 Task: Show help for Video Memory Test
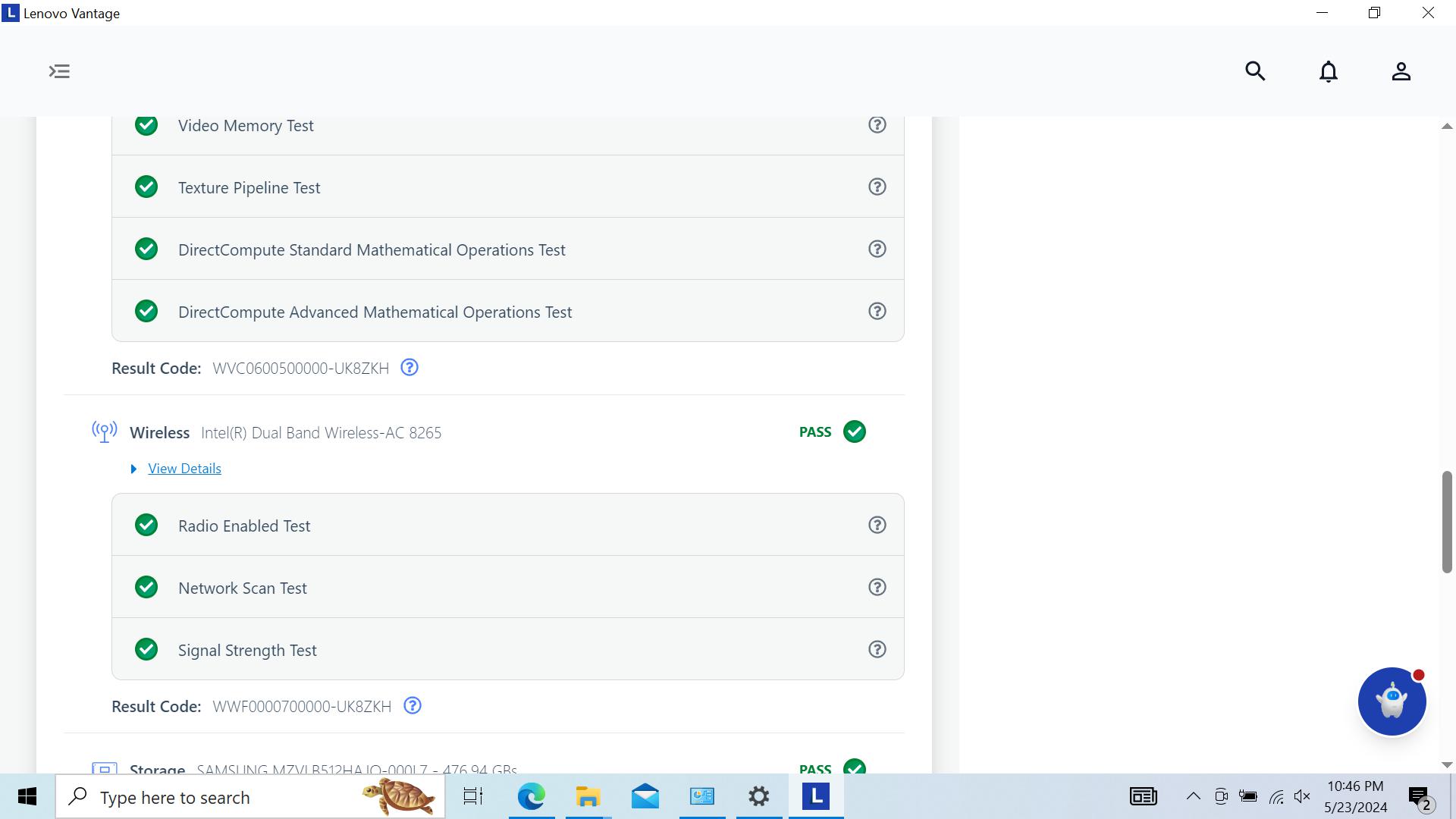[x=877, y=125]
